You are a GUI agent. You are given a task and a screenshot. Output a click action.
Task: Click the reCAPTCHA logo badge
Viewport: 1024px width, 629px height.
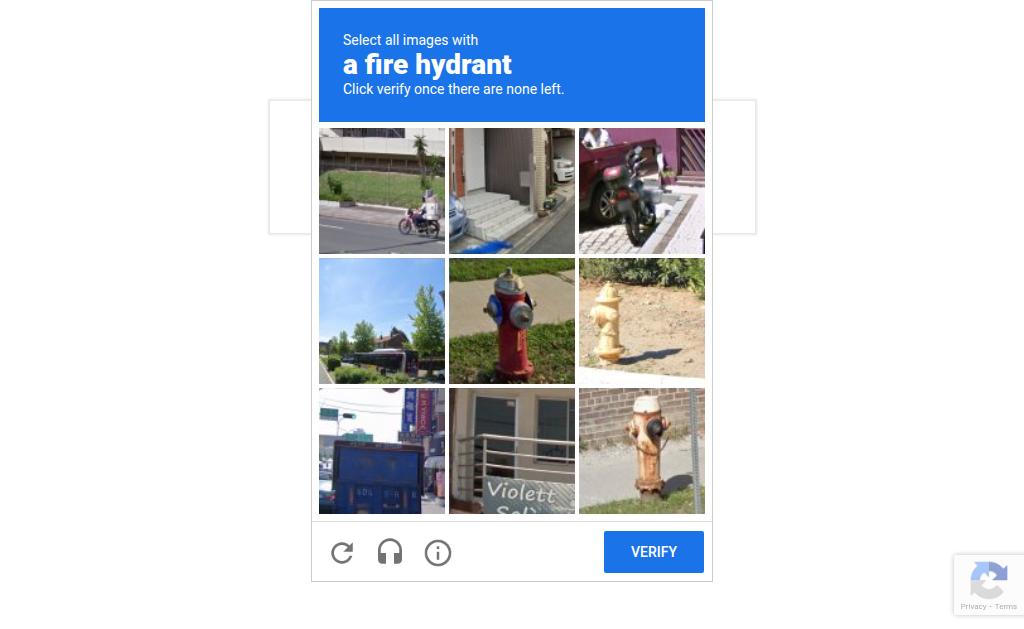(989, 579)
